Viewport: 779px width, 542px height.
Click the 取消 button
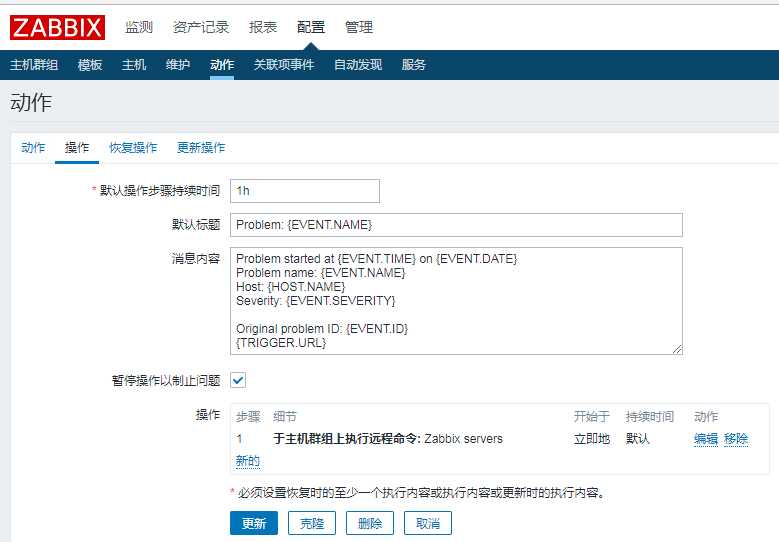tap(428, 523)
